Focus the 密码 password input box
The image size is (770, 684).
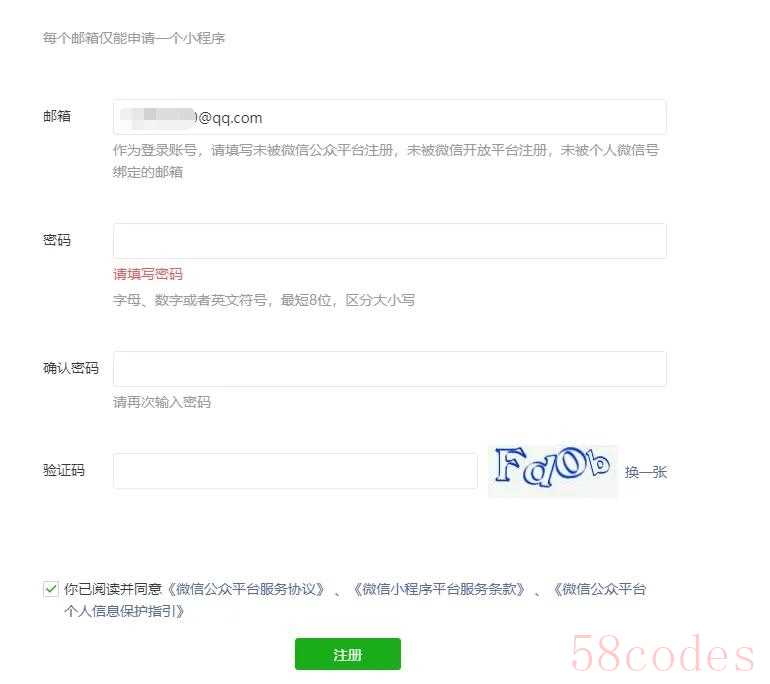pyautogui.click(x=389, y=241)
